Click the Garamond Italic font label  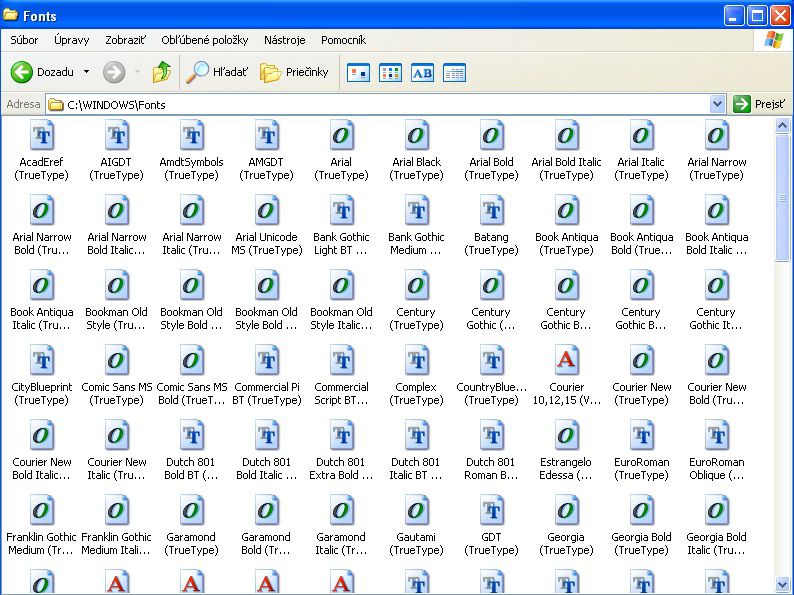pos(341,543)
